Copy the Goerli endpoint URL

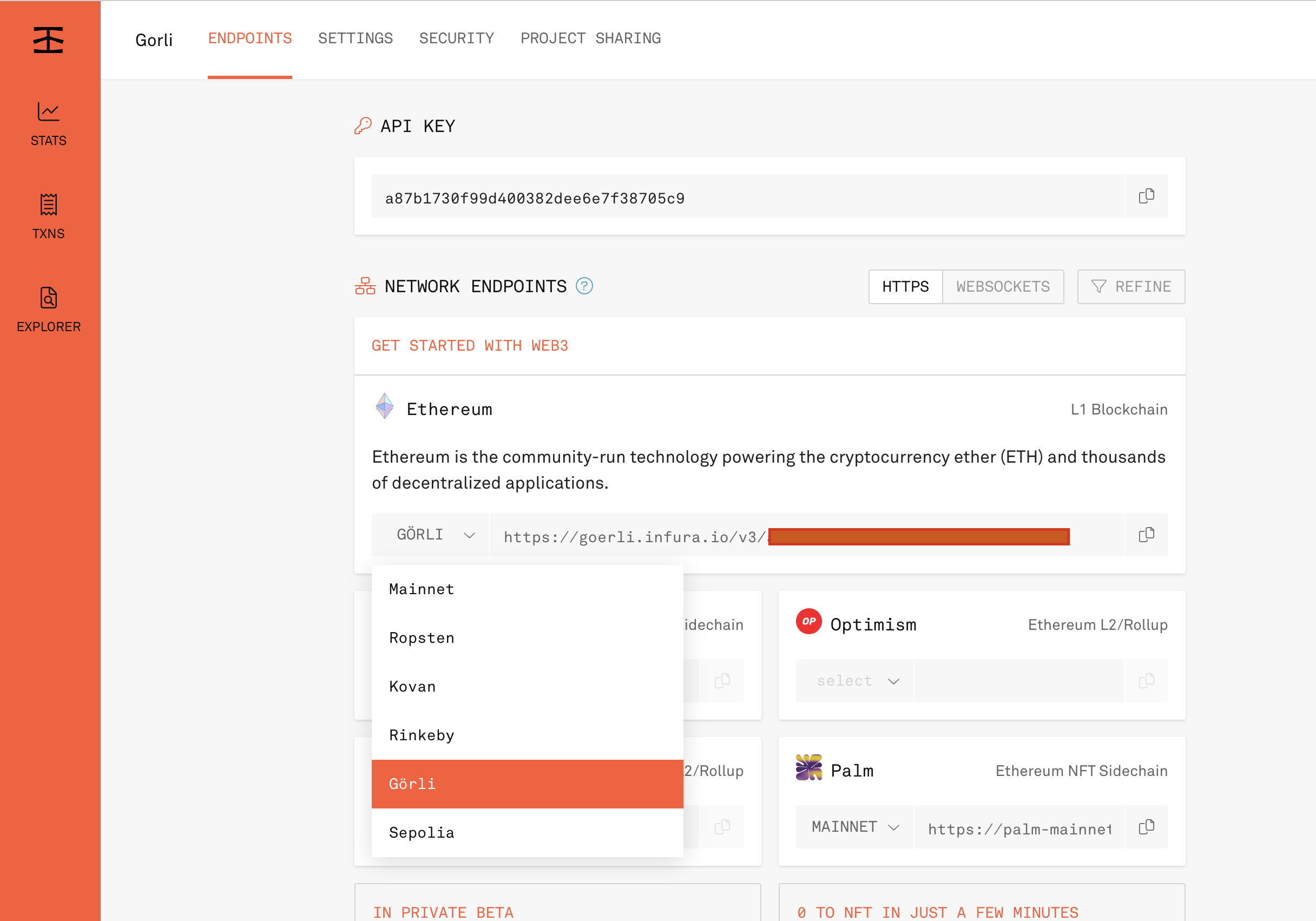point(1146,535)
